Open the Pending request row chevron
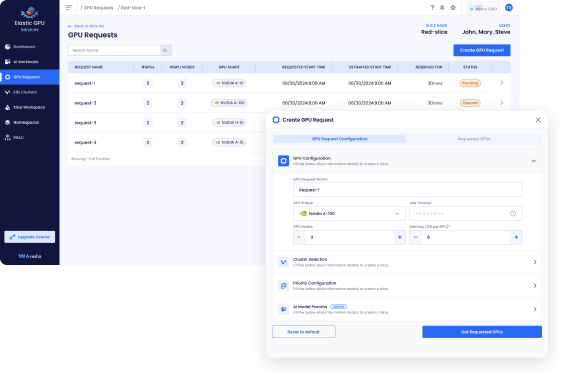Viewport: 567px width, 381px height. (x=502, y=83)
